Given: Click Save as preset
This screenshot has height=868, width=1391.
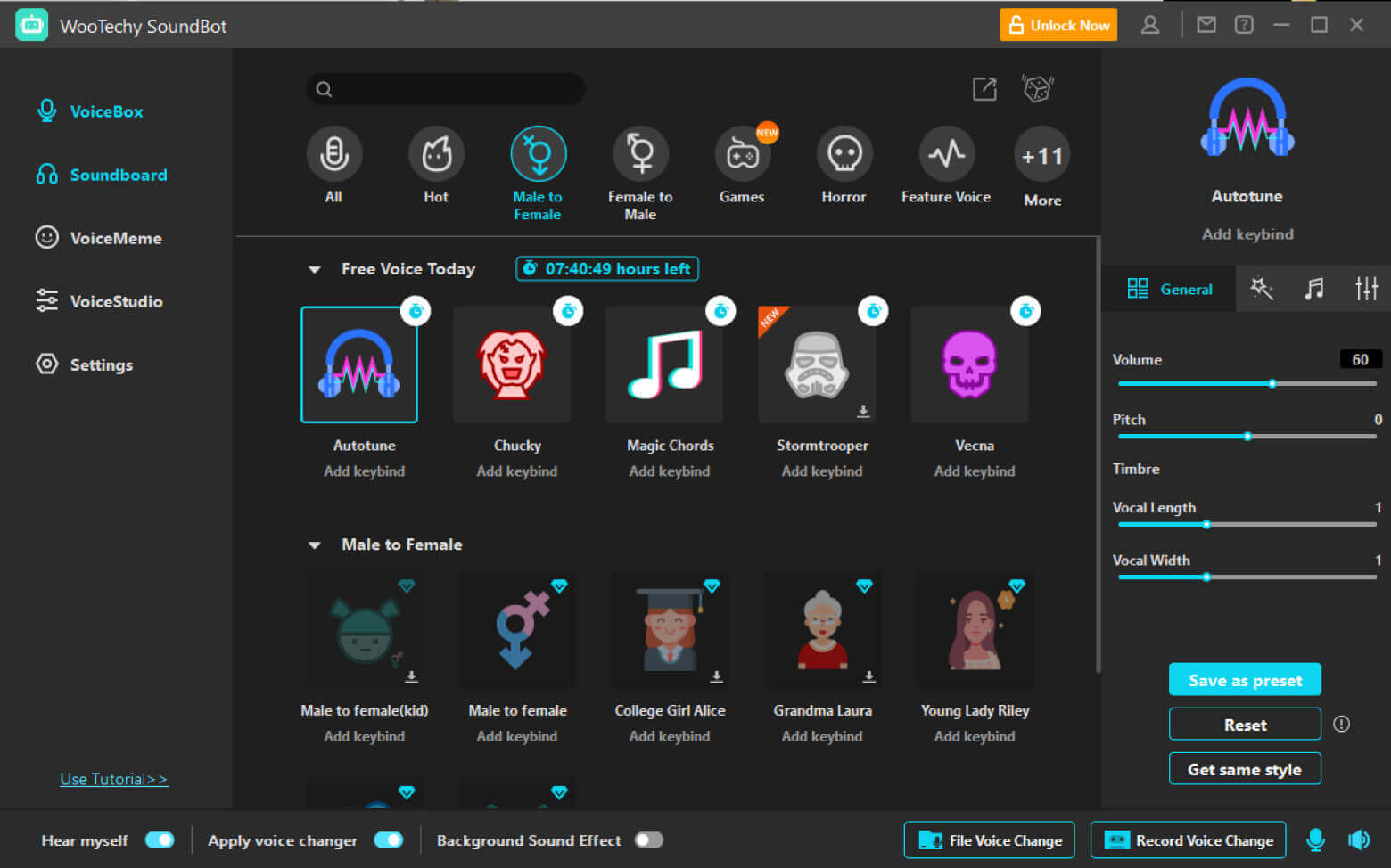Looking at the screenshot, I should tap(1245, 679).
